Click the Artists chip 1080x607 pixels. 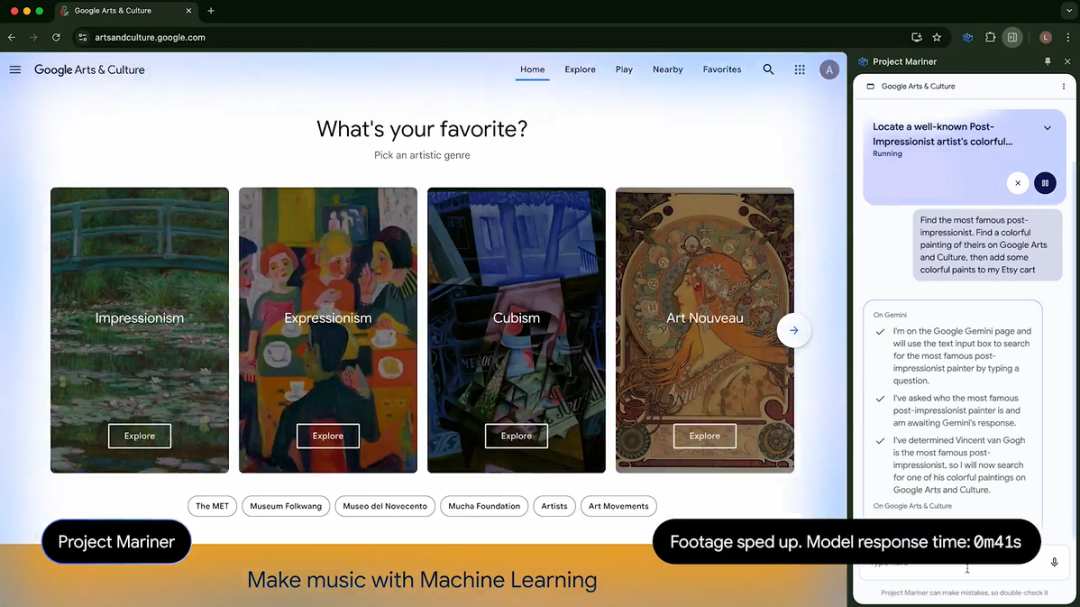coord(554,506)
